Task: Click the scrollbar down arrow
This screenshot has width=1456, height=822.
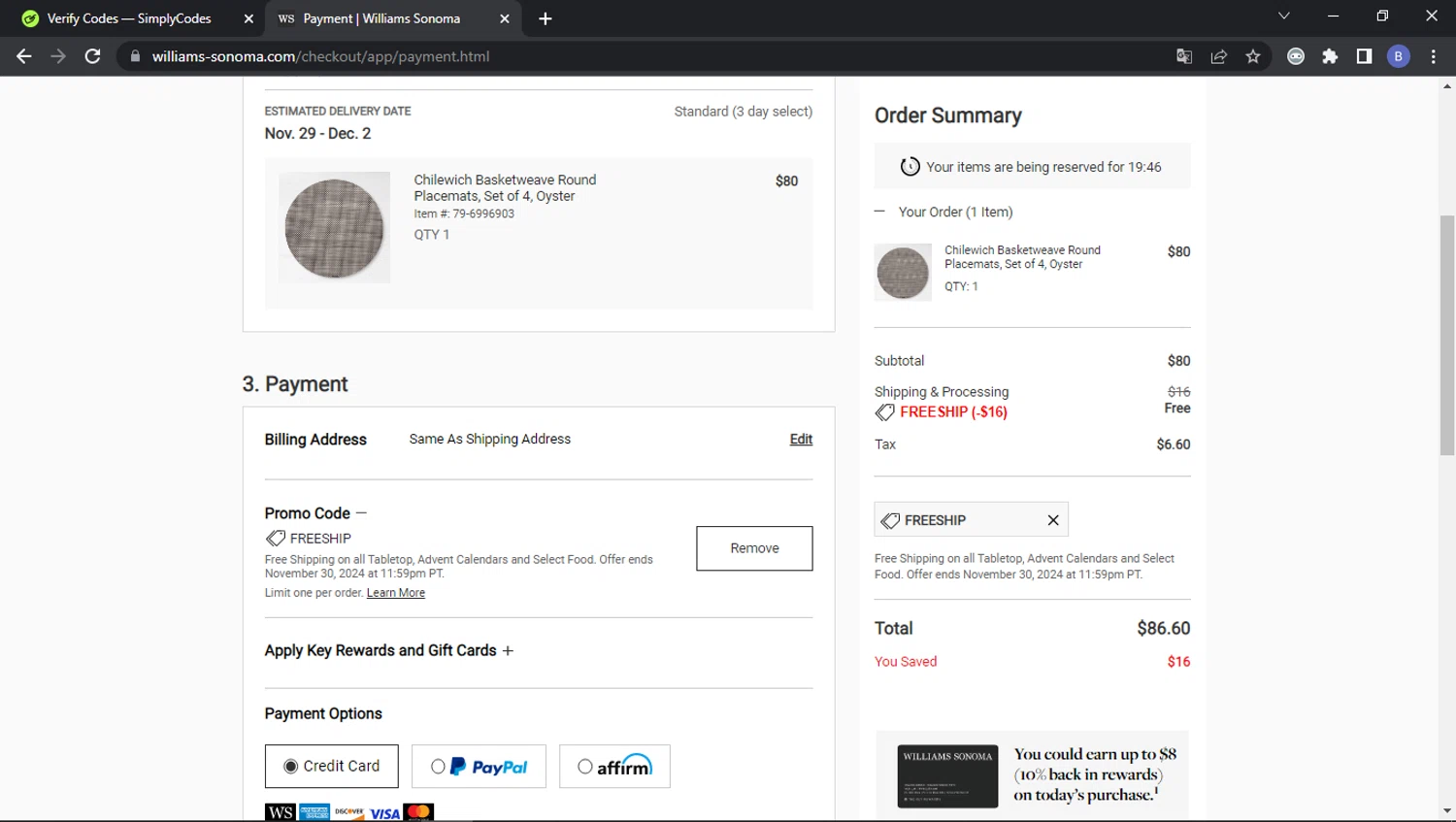Action: 1447,811
